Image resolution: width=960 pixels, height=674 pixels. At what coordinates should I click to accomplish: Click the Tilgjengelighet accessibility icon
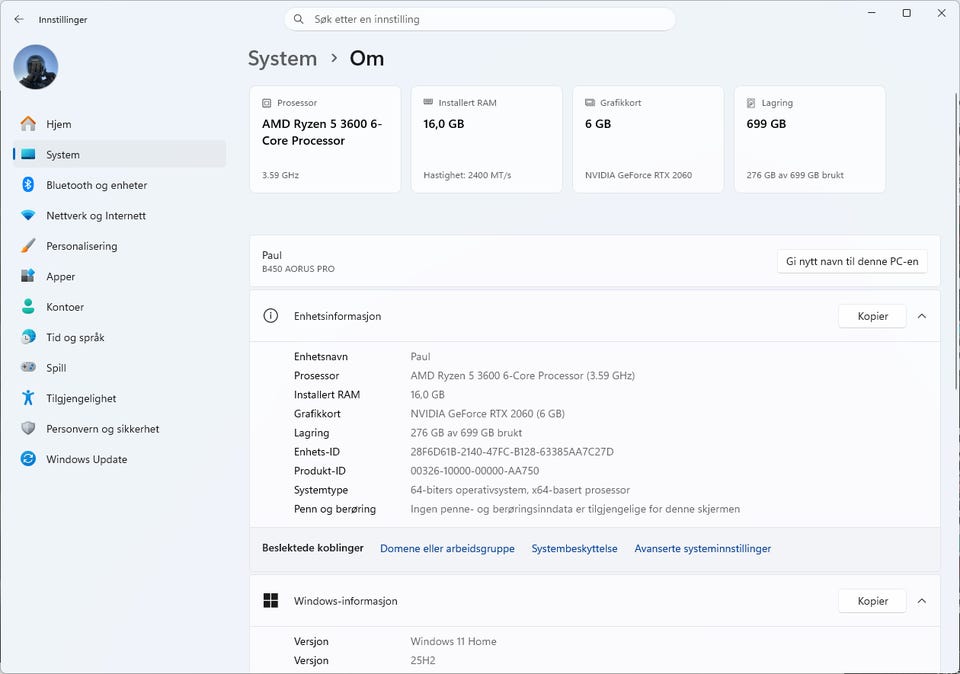pyautogui.click(x=28, y=398)
